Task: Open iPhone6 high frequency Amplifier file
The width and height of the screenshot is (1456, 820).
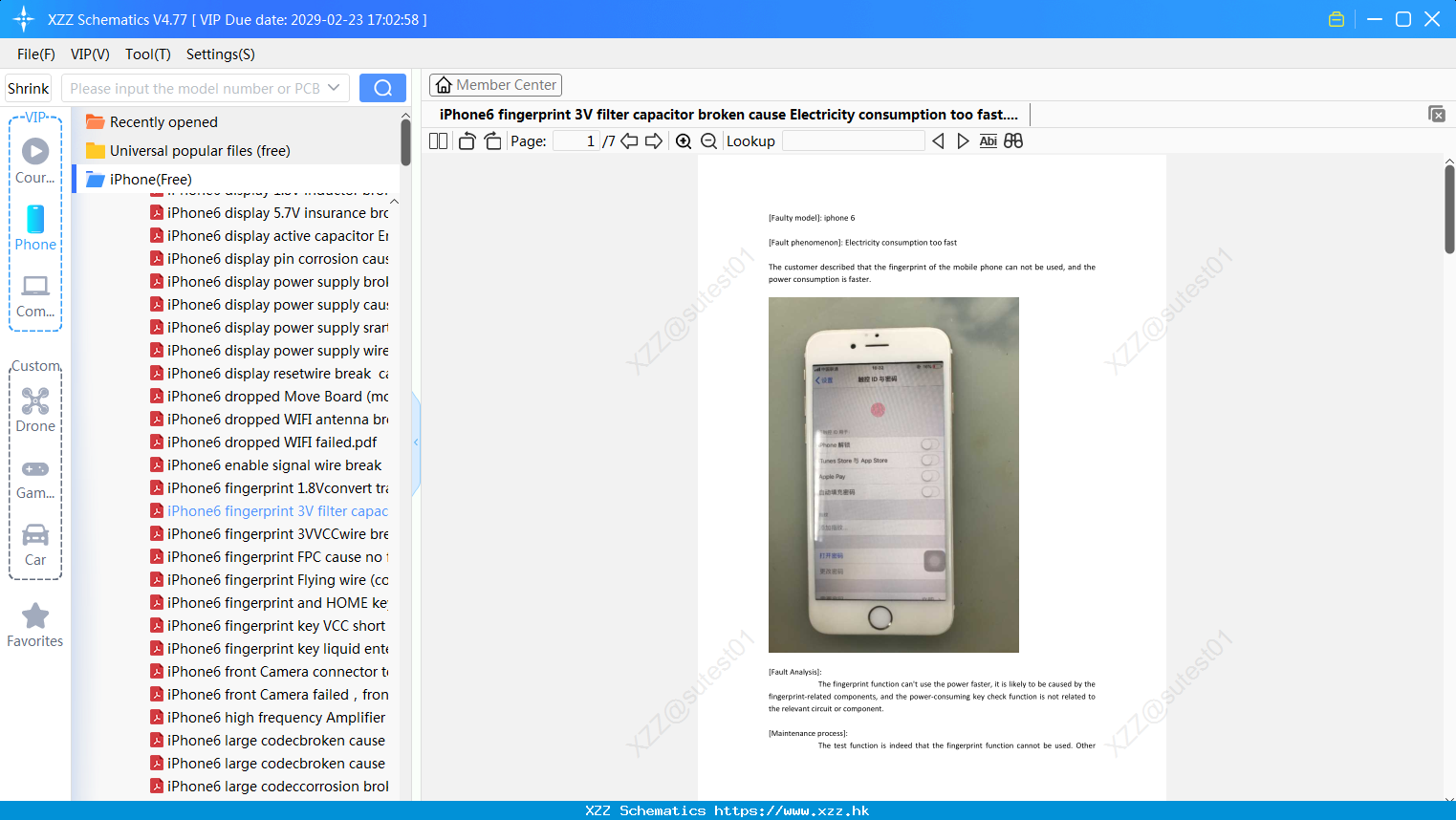Action: [x=269, y=718]
